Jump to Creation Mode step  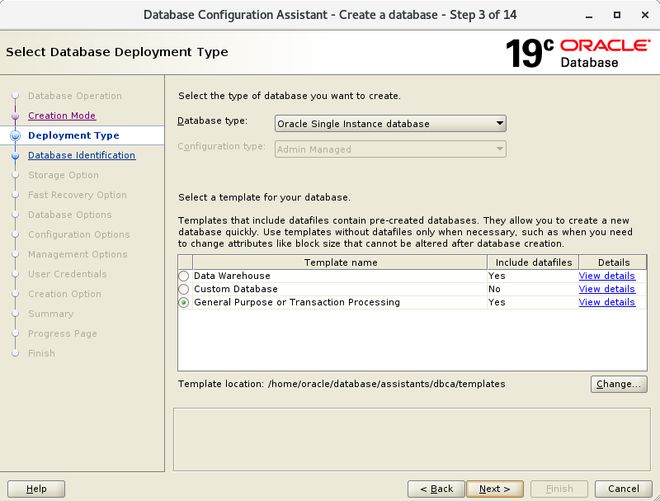[x=62, y=115]
